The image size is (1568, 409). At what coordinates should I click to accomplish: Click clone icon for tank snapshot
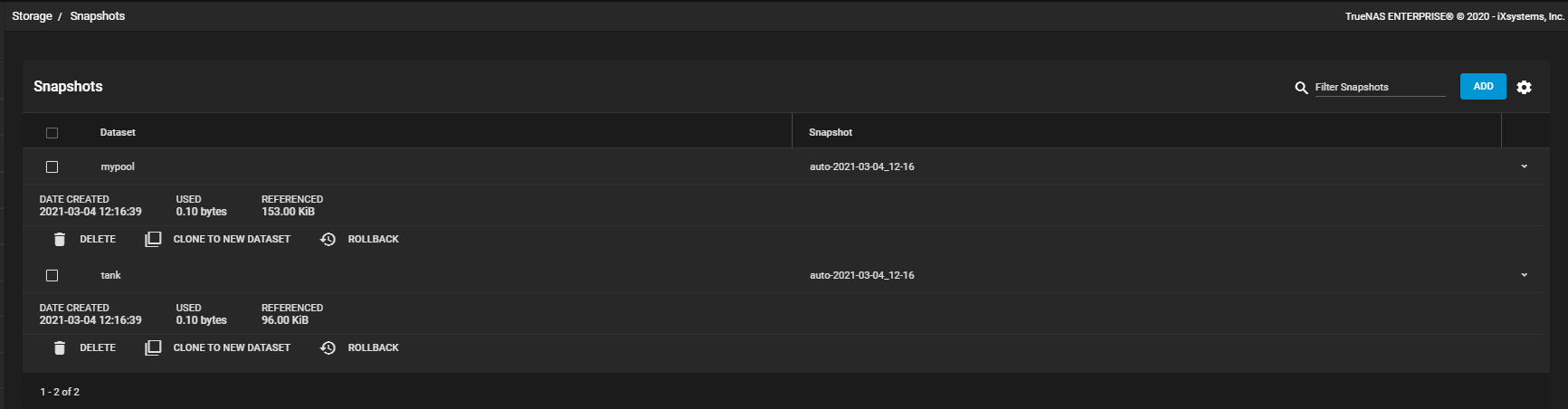coord(153,347)
